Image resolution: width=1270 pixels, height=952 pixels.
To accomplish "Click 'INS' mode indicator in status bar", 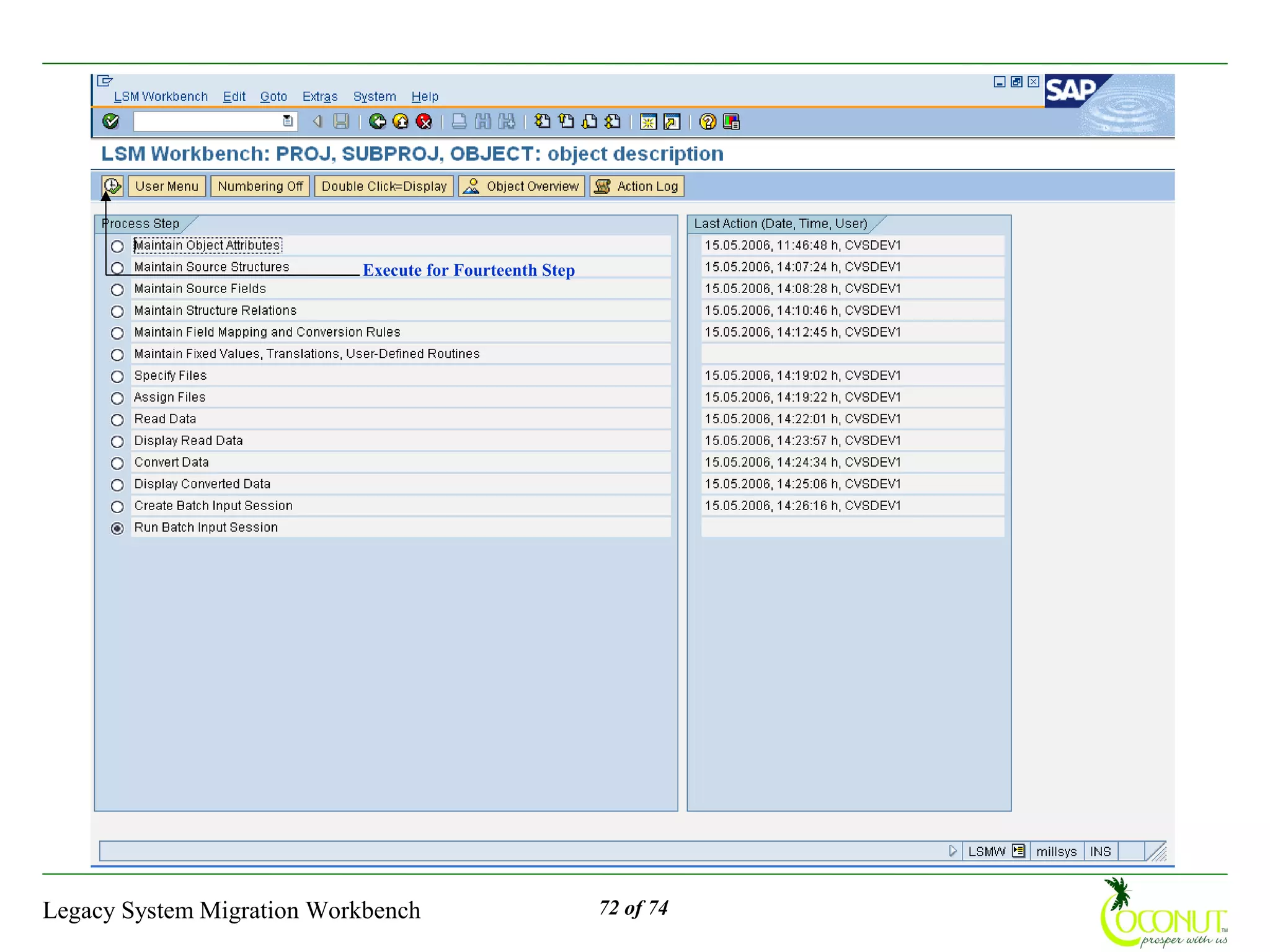I will (x=1101, y=851).
